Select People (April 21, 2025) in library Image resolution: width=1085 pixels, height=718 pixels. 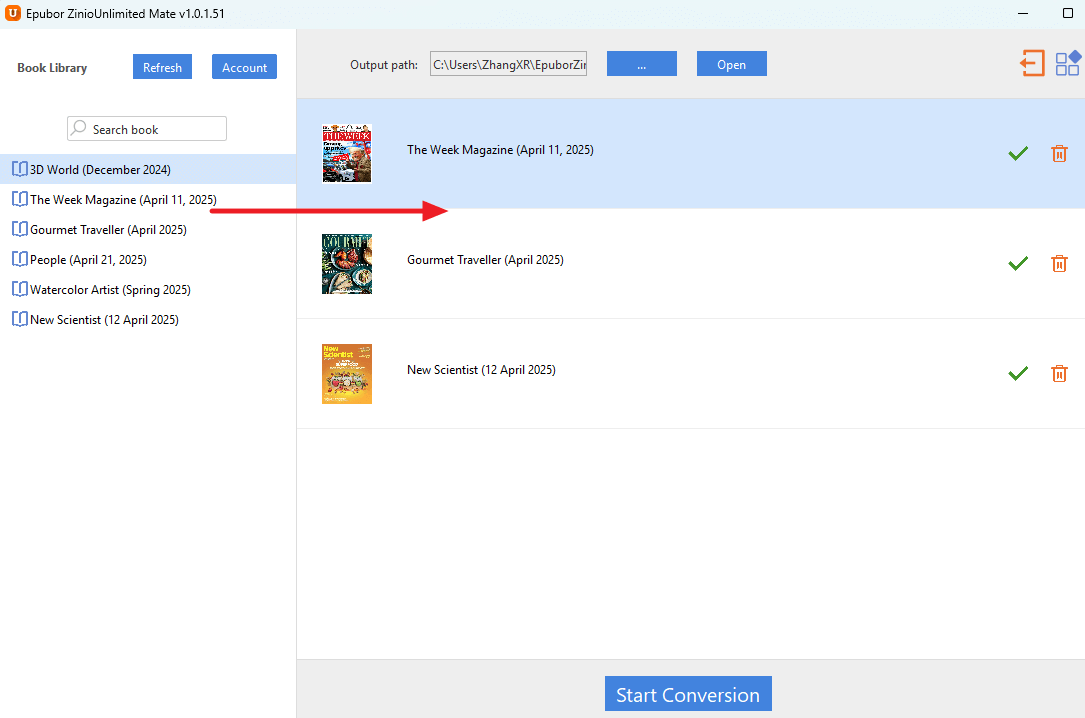point(148,259)
